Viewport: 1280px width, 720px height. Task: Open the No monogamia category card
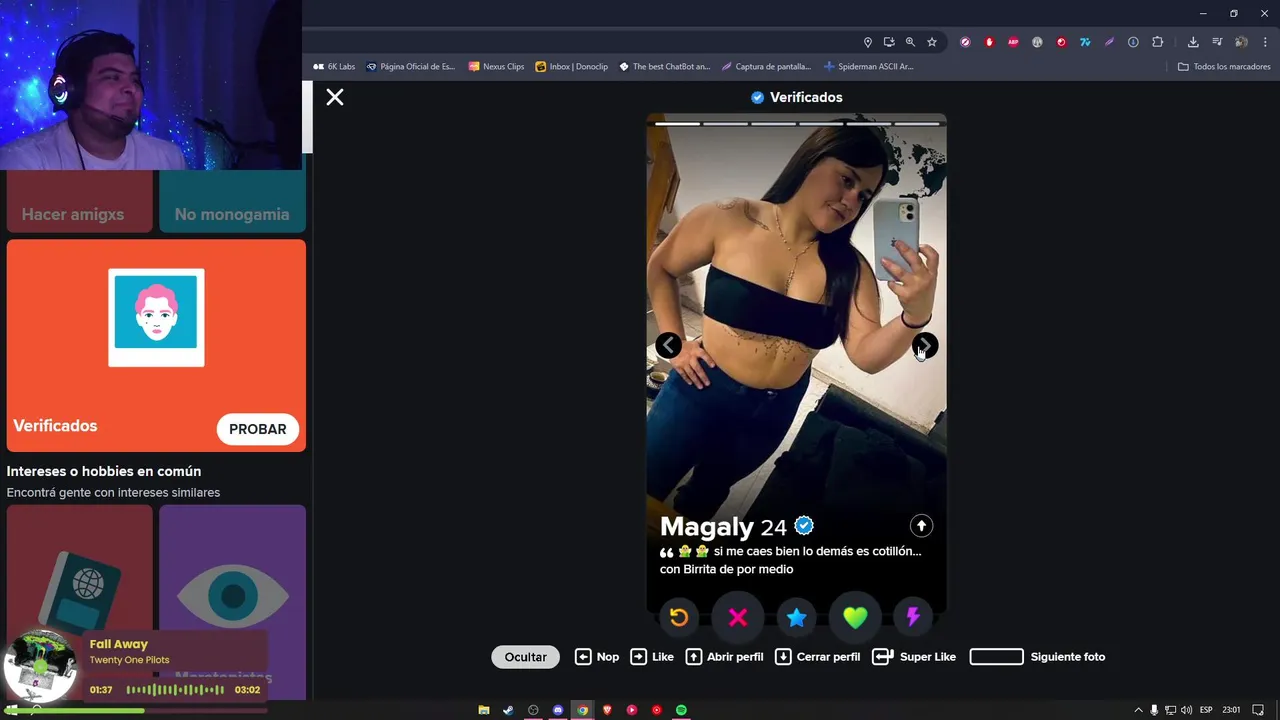(232, 201)
